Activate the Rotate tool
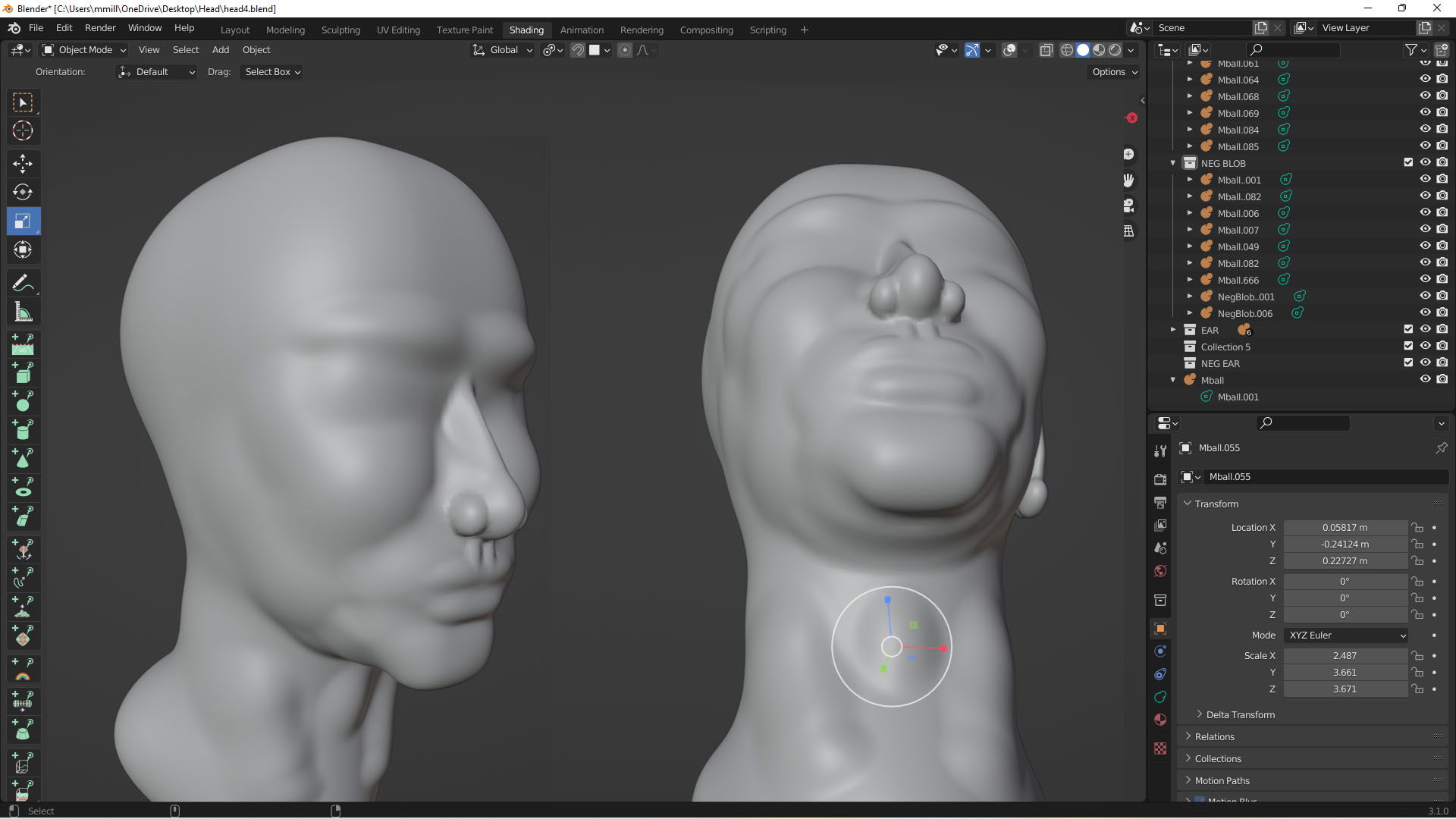This screenshot has width=1456, height=819. (x=23, y=192)
